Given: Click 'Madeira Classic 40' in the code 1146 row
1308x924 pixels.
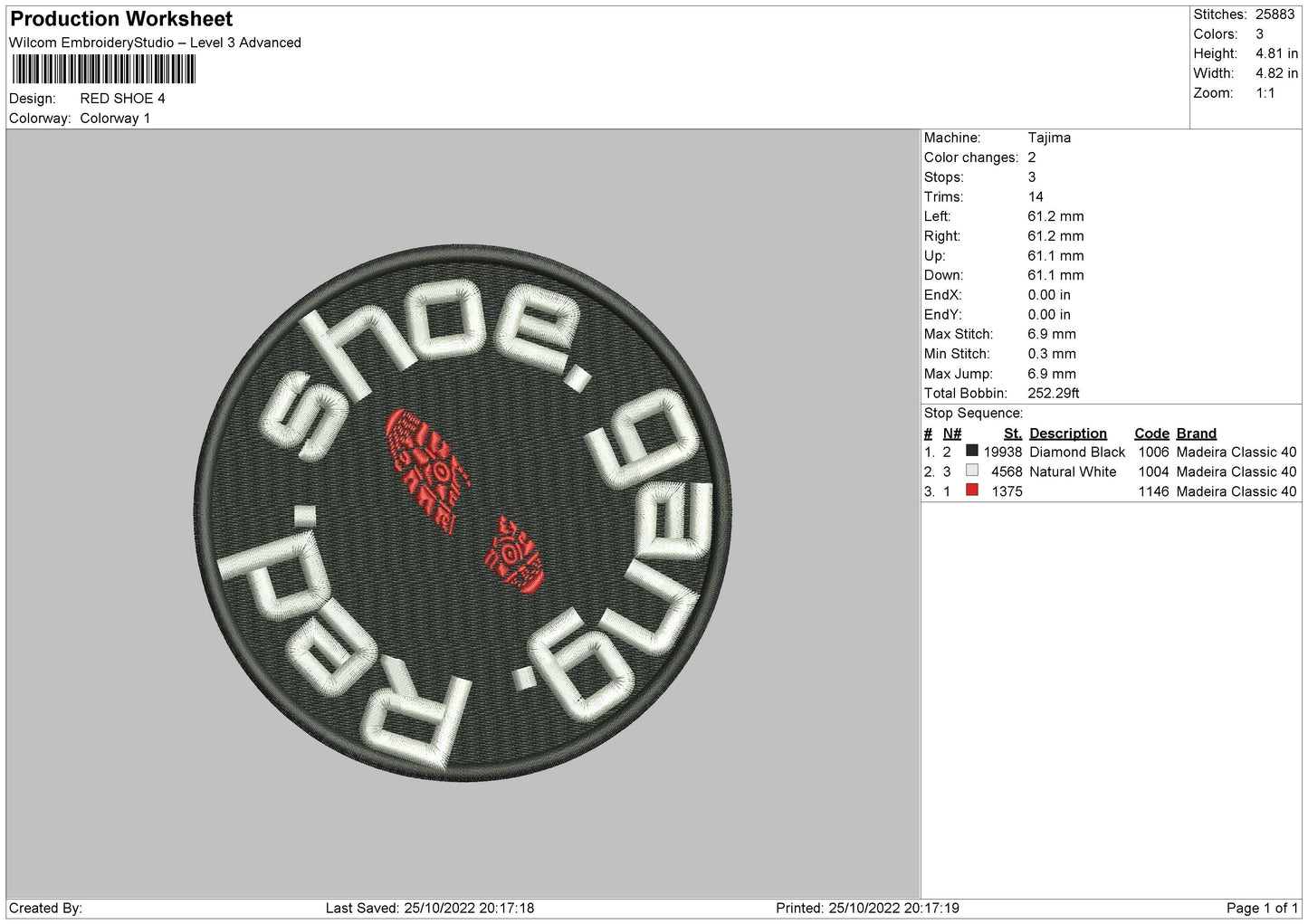Looking at the screenshot, I should click(1236, 492).
